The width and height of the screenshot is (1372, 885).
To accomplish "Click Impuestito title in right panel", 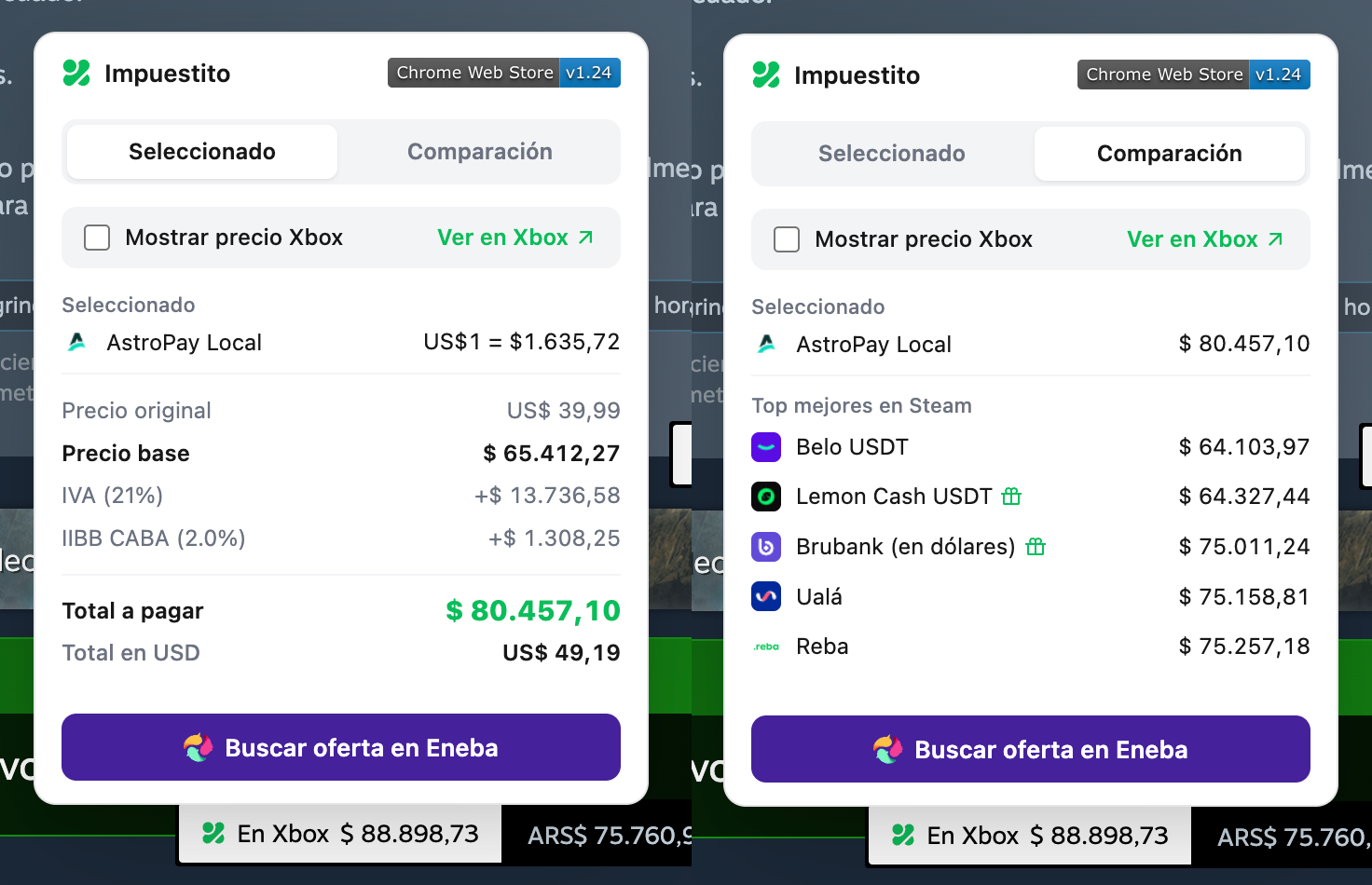I will 857,75.
